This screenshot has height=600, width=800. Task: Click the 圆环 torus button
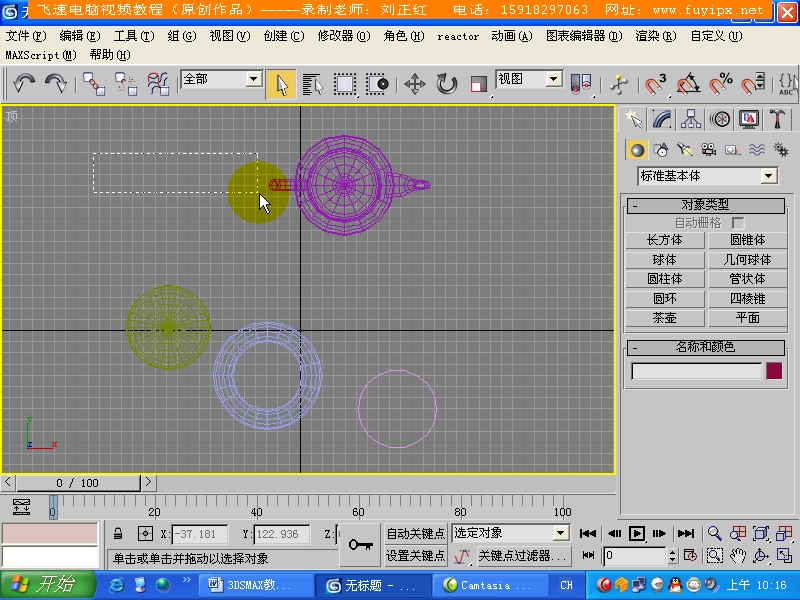tap(665, 298)
